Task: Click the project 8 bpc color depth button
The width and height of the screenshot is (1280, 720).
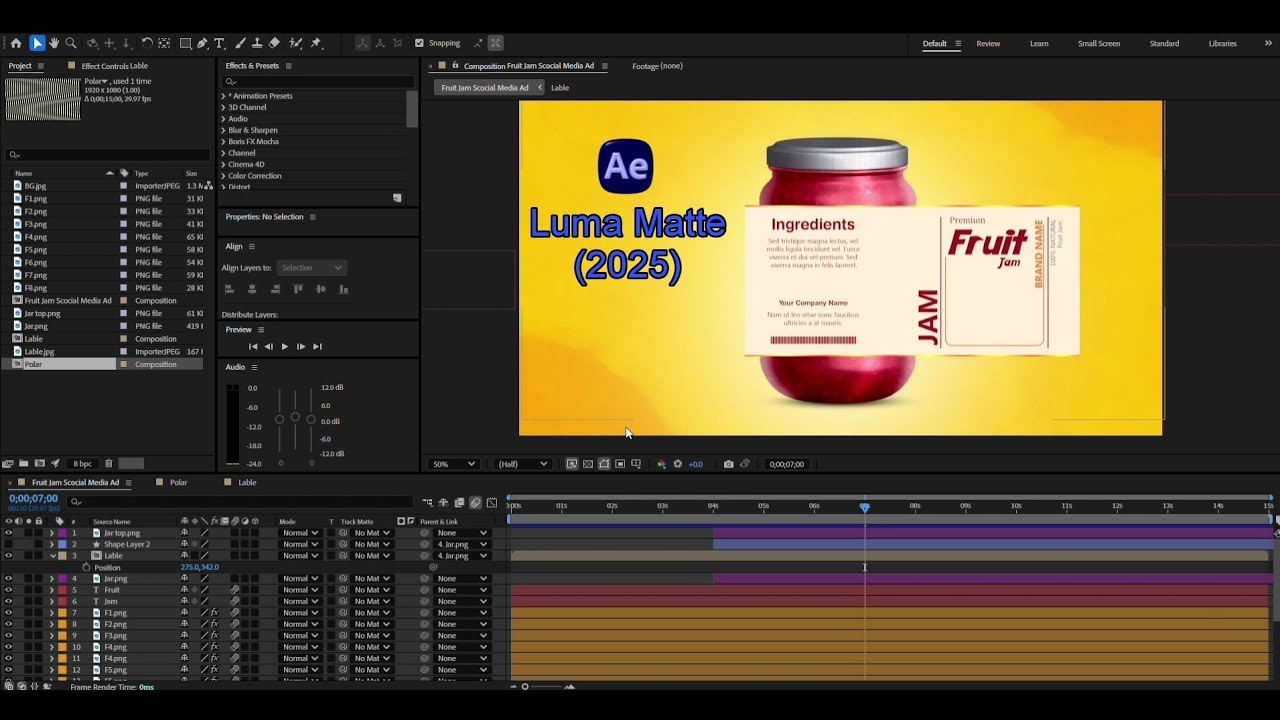Action: click(x=82, y=464)
